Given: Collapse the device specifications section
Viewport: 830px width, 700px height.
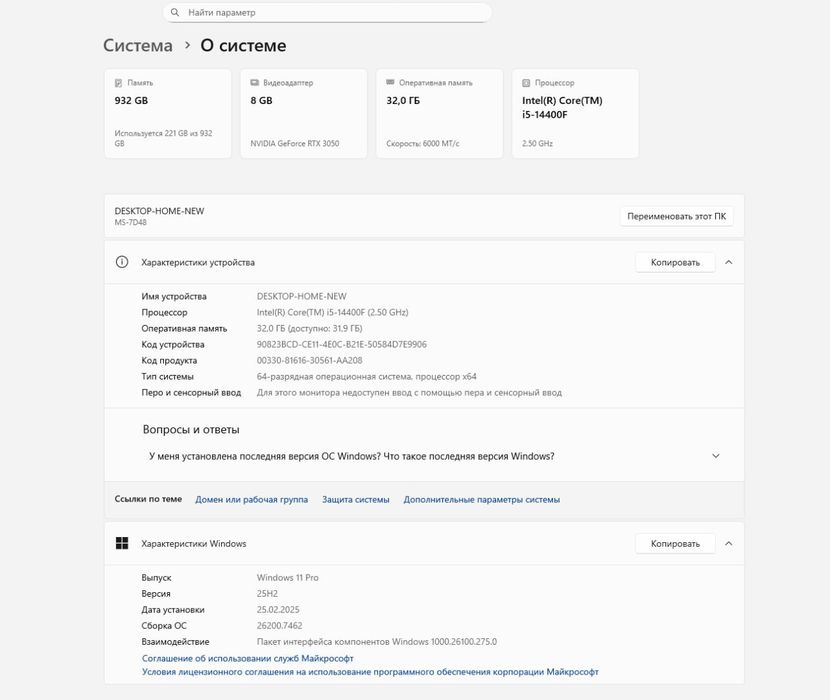Looking at the screenshot, I should point(729,262).
